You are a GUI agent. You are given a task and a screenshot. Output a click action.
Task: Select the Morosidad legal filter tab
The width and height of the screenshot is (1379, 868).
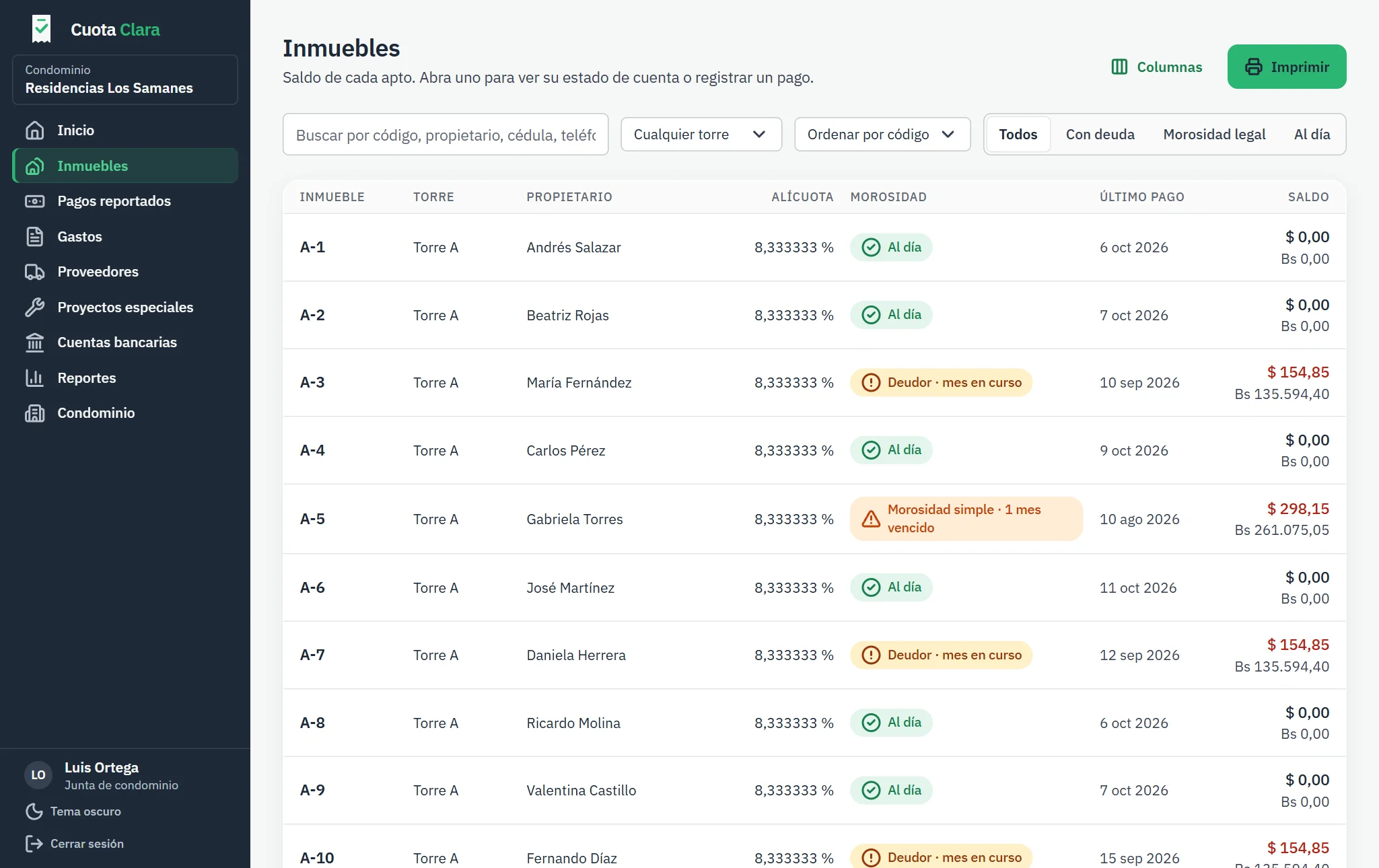[x=1214, y=135]
